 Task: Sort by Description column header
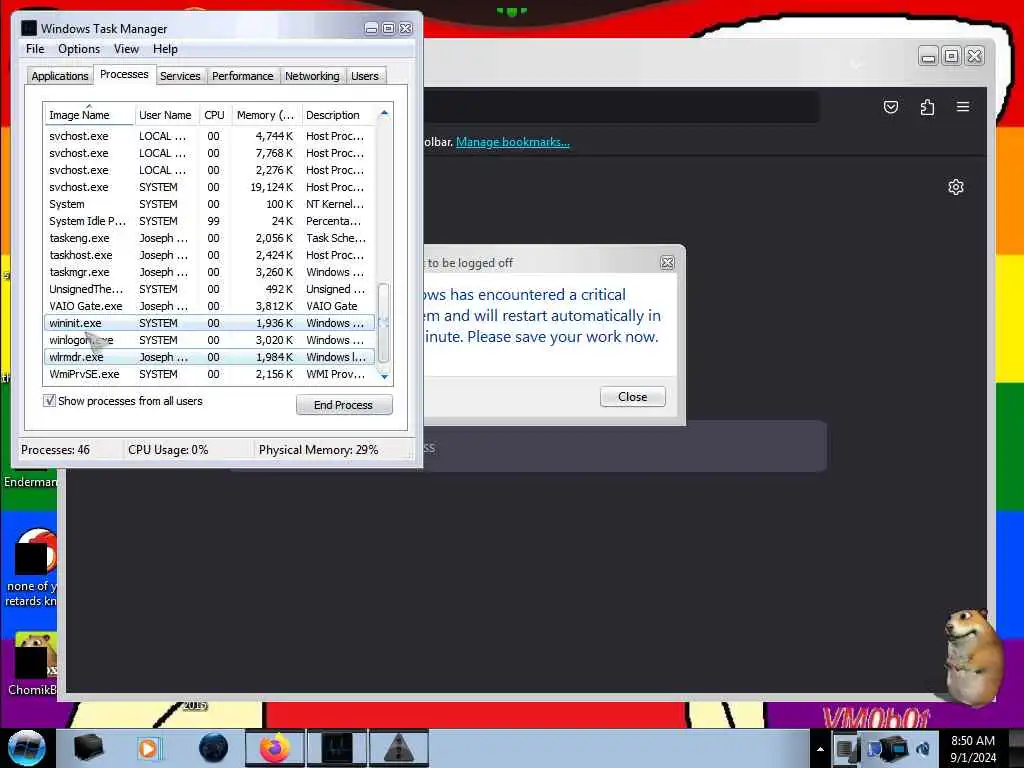(338, 115)
